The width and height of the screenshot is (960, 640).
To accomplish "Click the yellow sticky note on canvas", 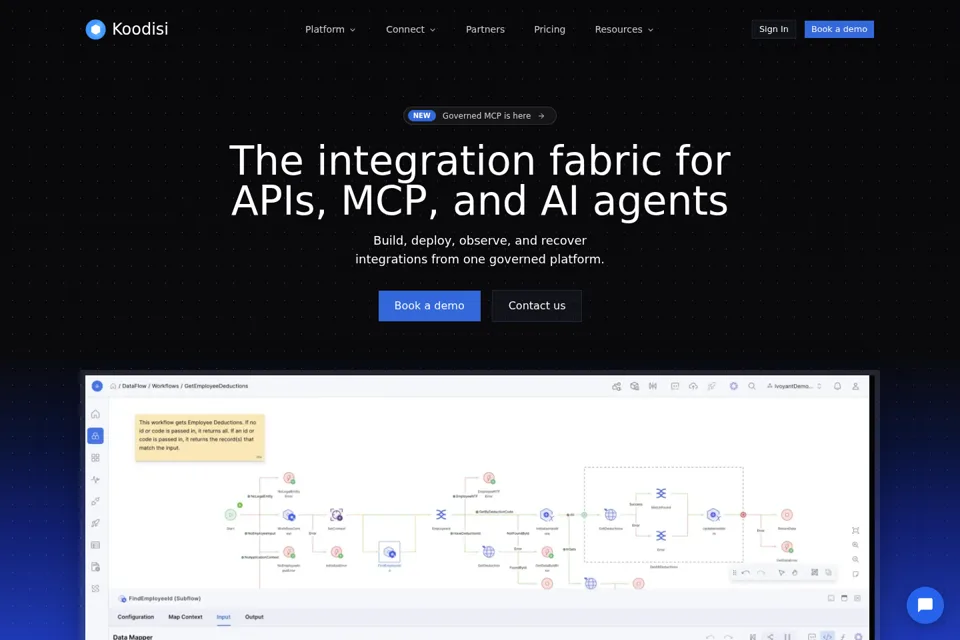I will [x=200, y=437].
